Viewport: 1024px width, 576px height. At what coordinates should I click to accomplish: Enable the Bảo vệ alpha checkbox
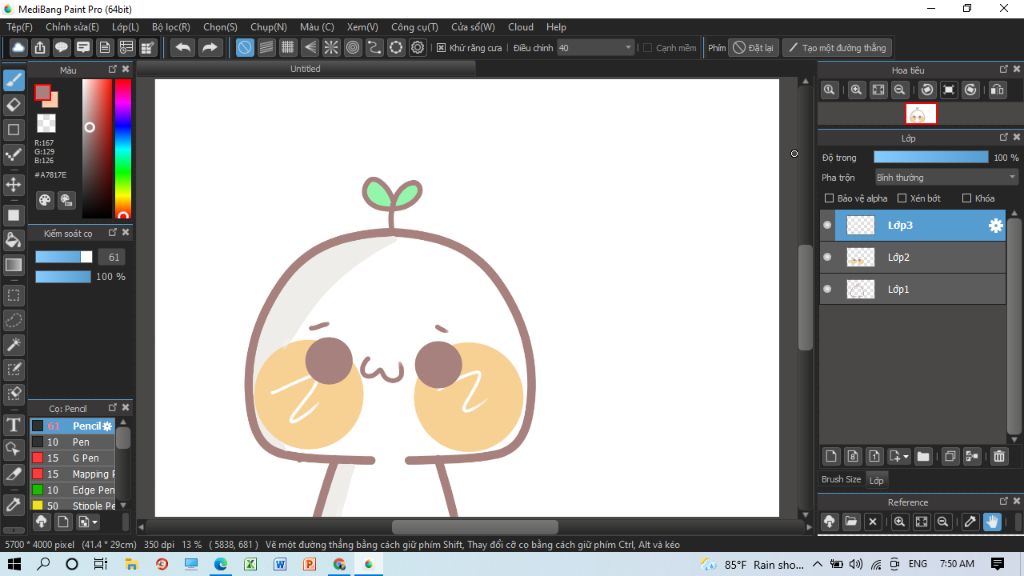tap(829, 198)
